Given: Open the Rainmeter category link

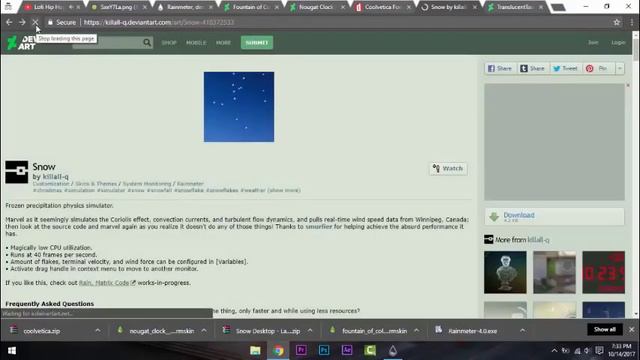Looking at the screenshot, I should 190,184.
